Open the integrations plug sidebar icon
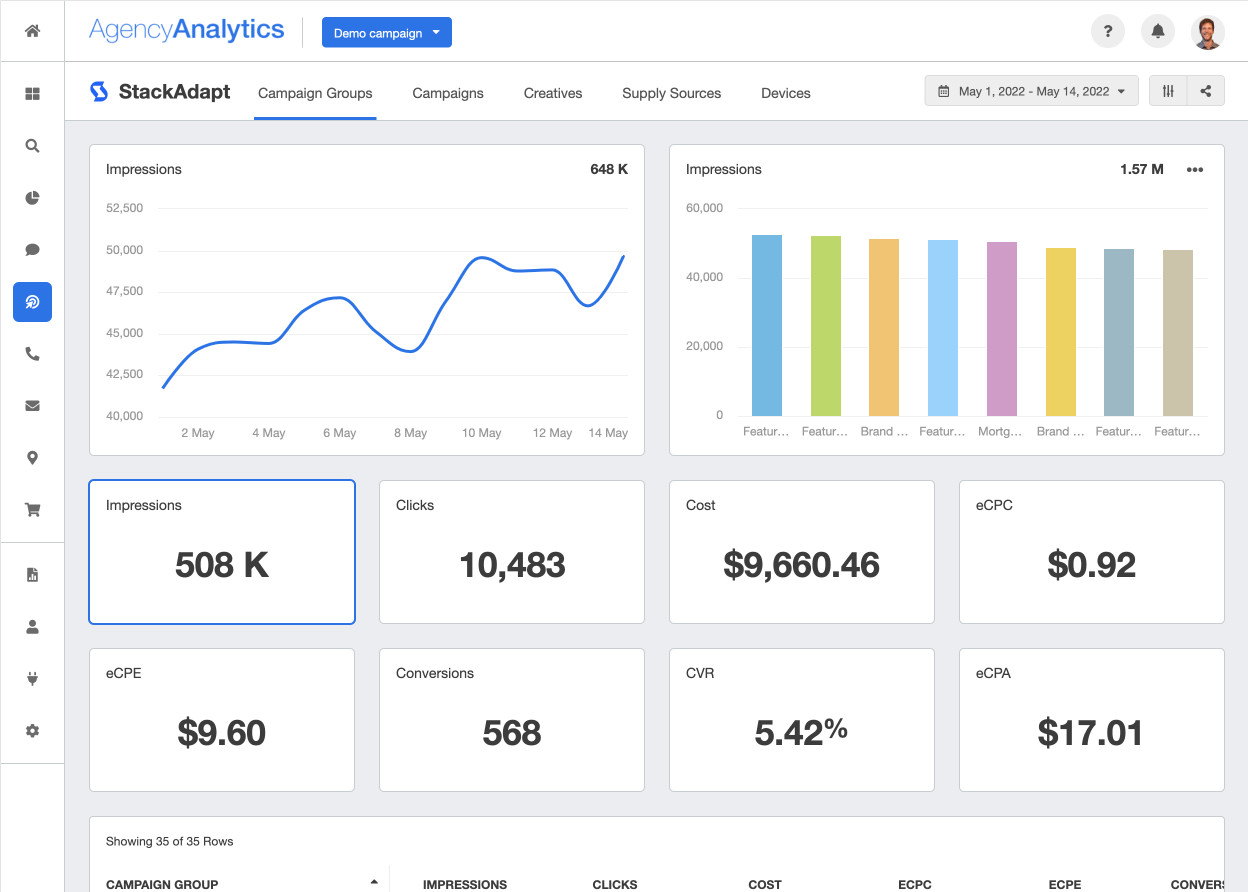 pos(32,678)
